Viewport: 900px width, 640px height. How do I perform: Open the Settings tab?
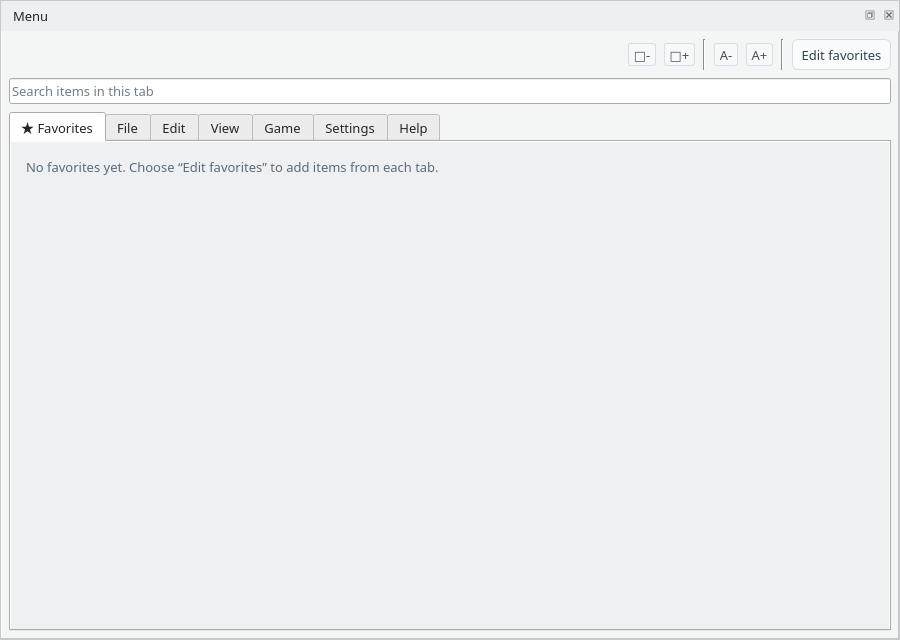(350, 128)
